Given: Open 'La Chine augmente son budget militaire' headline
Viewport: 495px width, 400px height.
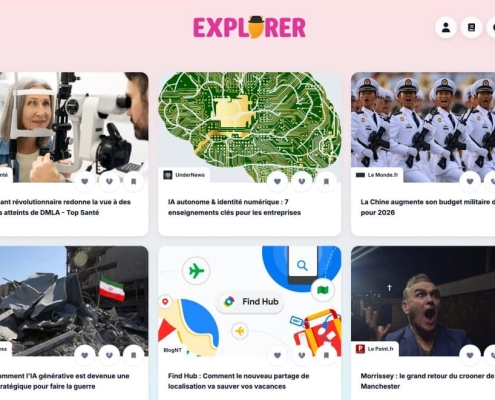Looking at the screenshot, I should 427,207.
